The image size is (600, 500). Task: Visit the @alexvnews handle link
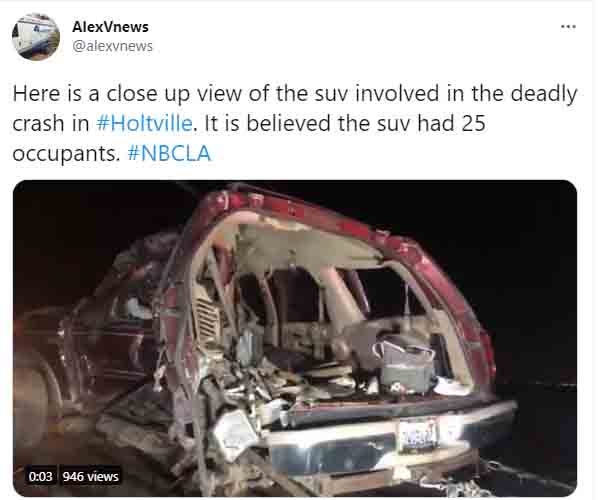(x=112, y=46)
